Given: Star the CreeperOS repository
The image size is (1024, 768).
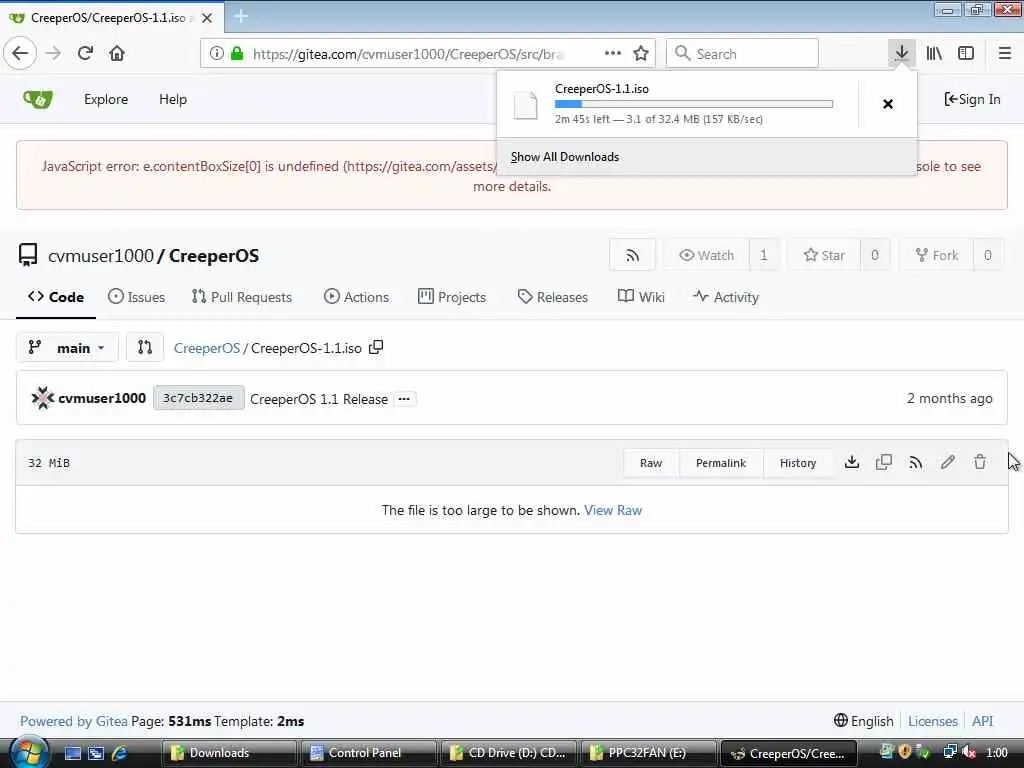Looking at the screenshot, I should click(x=824, y=255).
